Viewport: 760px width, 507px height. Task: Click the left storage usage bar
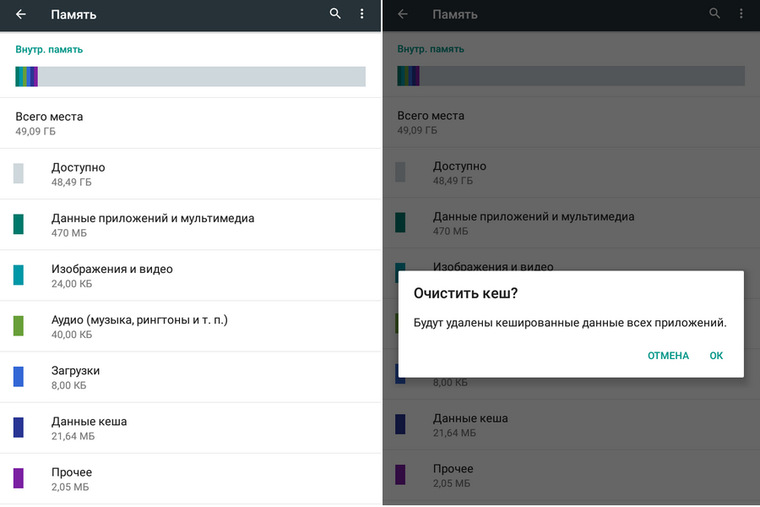[190, 77]
